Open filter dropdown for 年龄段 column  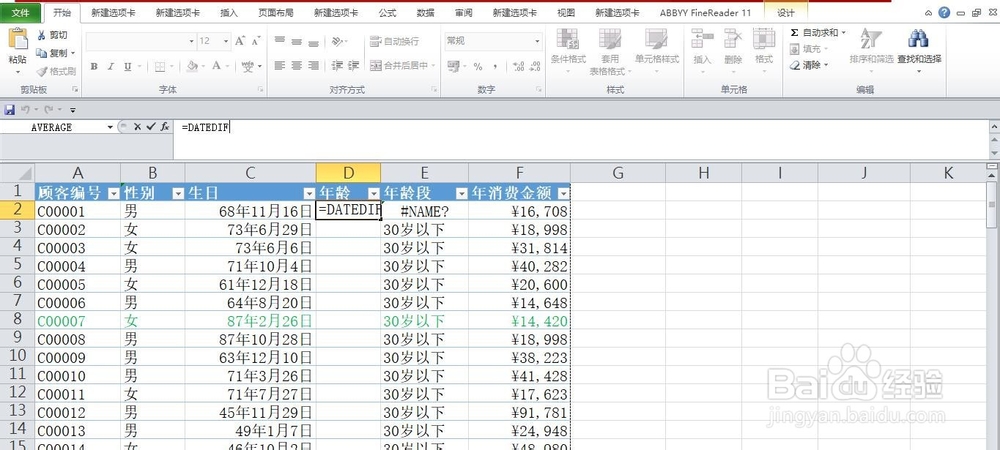point(461,194)
